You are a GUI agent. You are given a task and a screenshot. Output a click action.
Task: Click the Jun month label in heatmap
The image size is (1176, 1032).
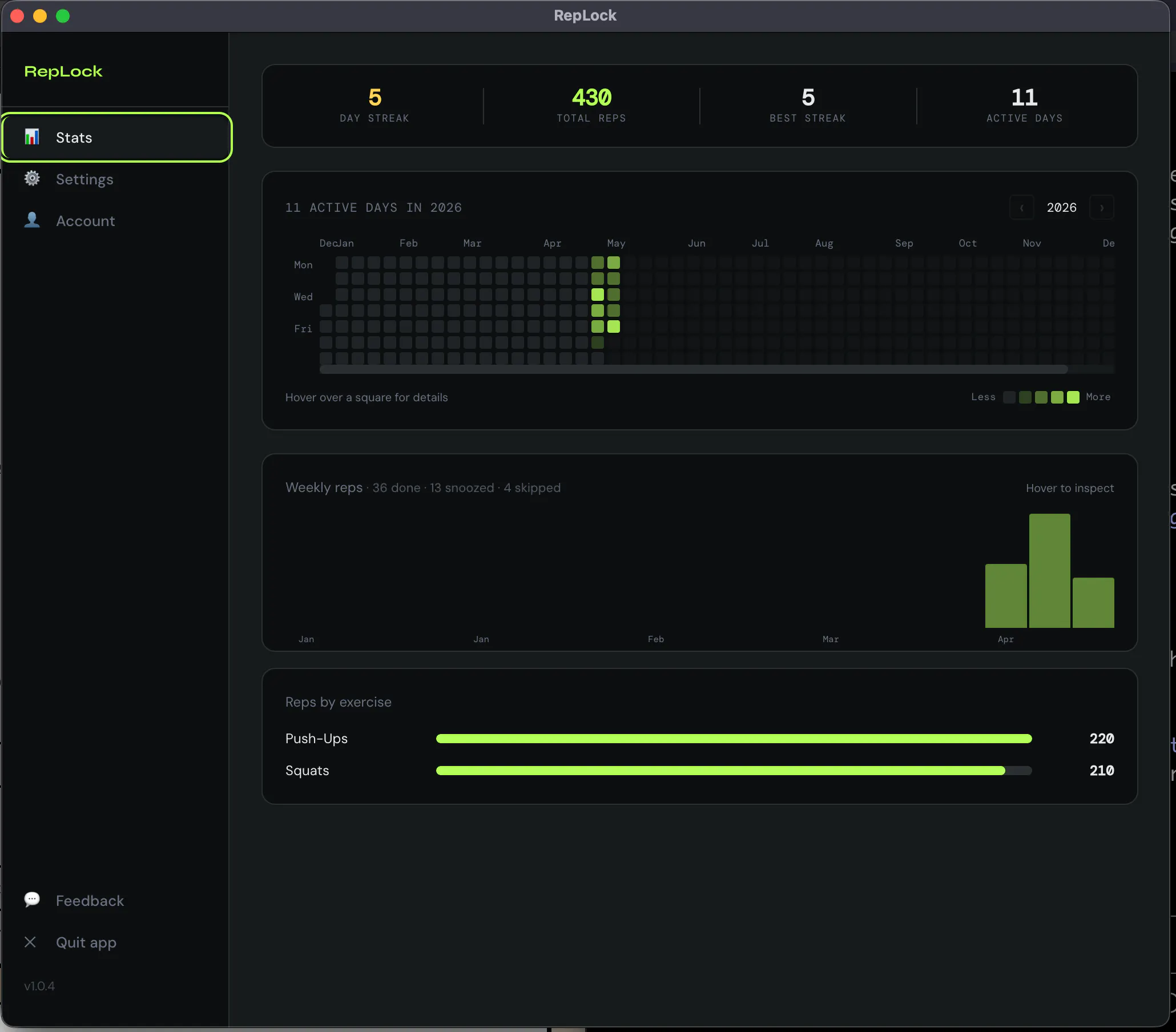click(x=696, y=243)
